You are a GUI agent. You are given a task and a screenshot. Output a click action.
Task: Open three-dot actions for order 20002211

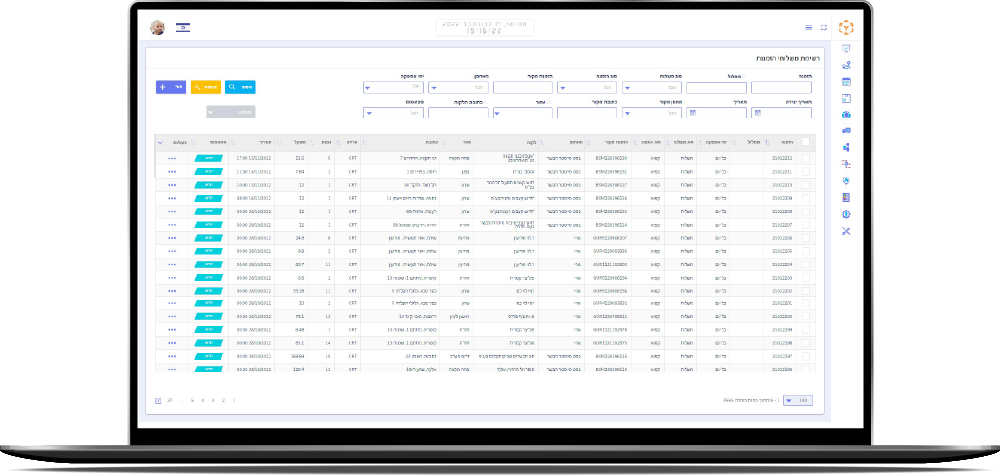[172, 171]
